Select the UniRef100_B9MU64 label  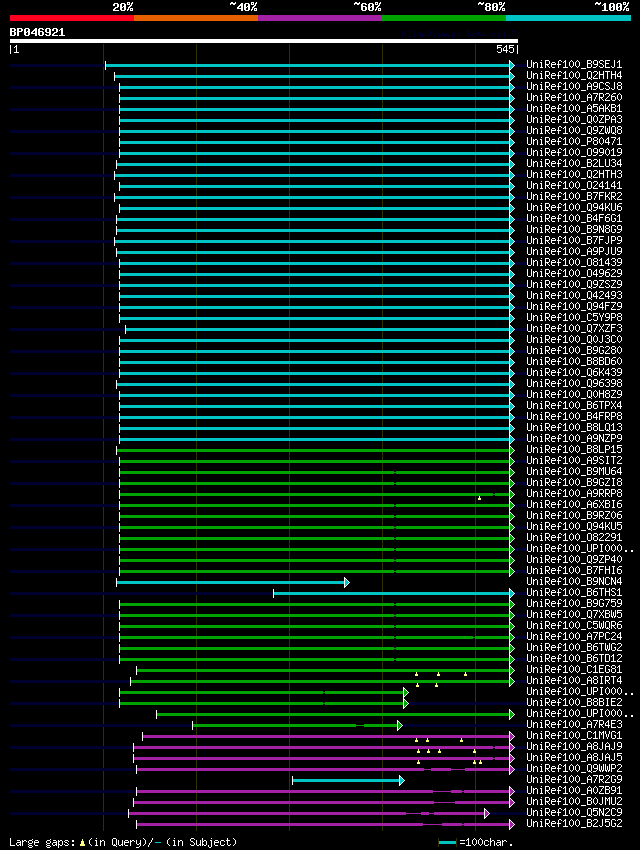tap(574, 472)
